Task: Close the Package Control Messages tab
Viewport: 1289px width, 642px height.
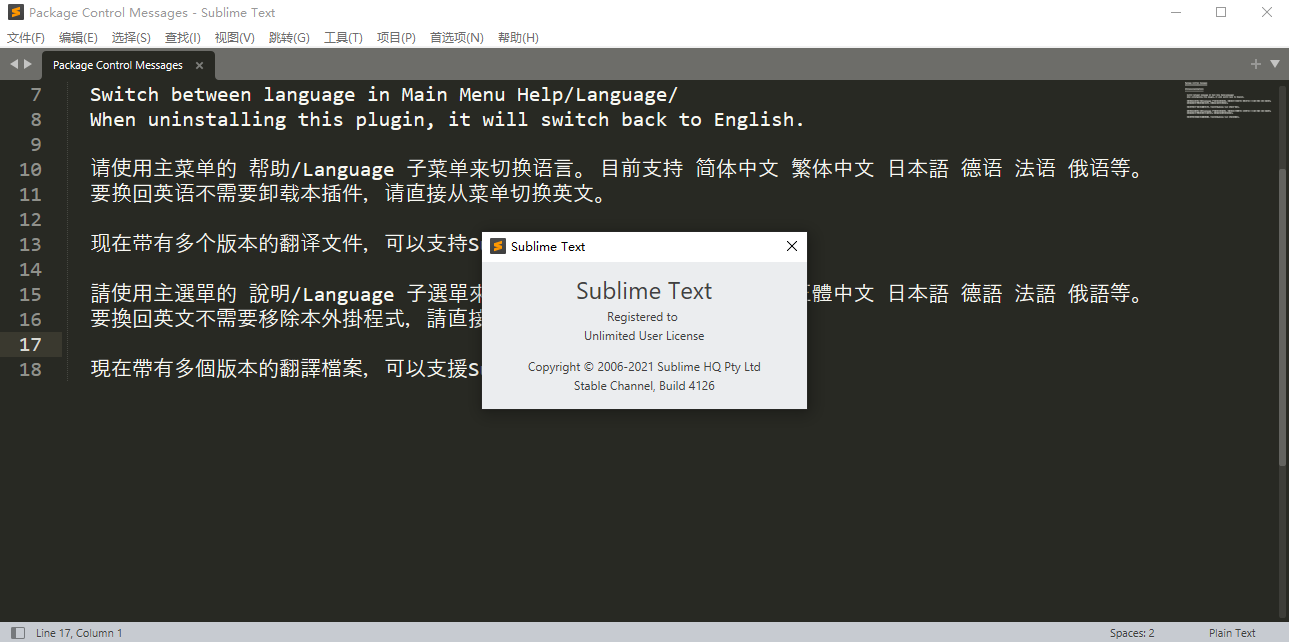Action: click(x=199, y=65)
